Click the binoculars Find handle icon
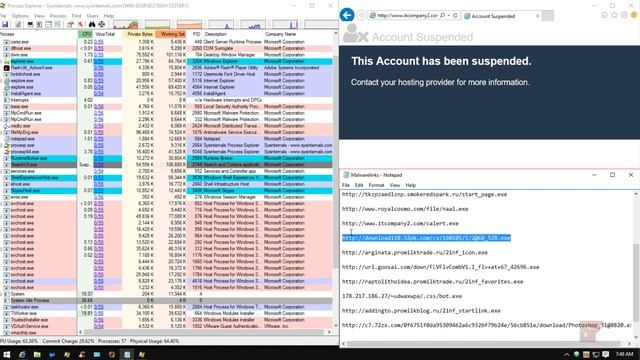Screen dimensions: 640x360 pyautogui.click(x=92, y=24)
